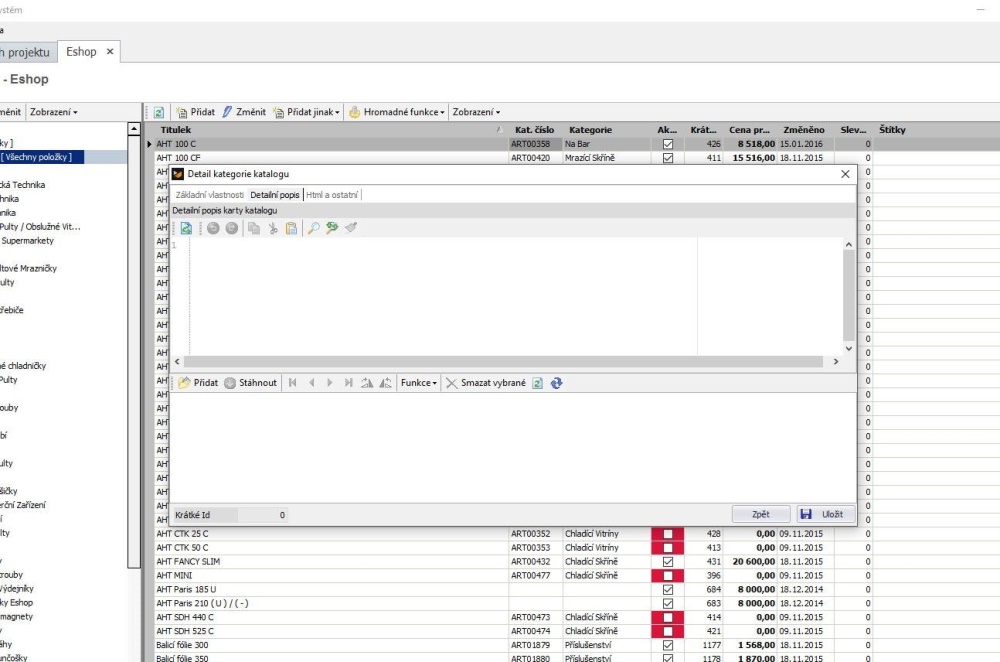Image resolution: width=1000 pixels, height=662 pixels.
Task: Click the sort ascending icon before Funkce
Action: coord(367,383)
